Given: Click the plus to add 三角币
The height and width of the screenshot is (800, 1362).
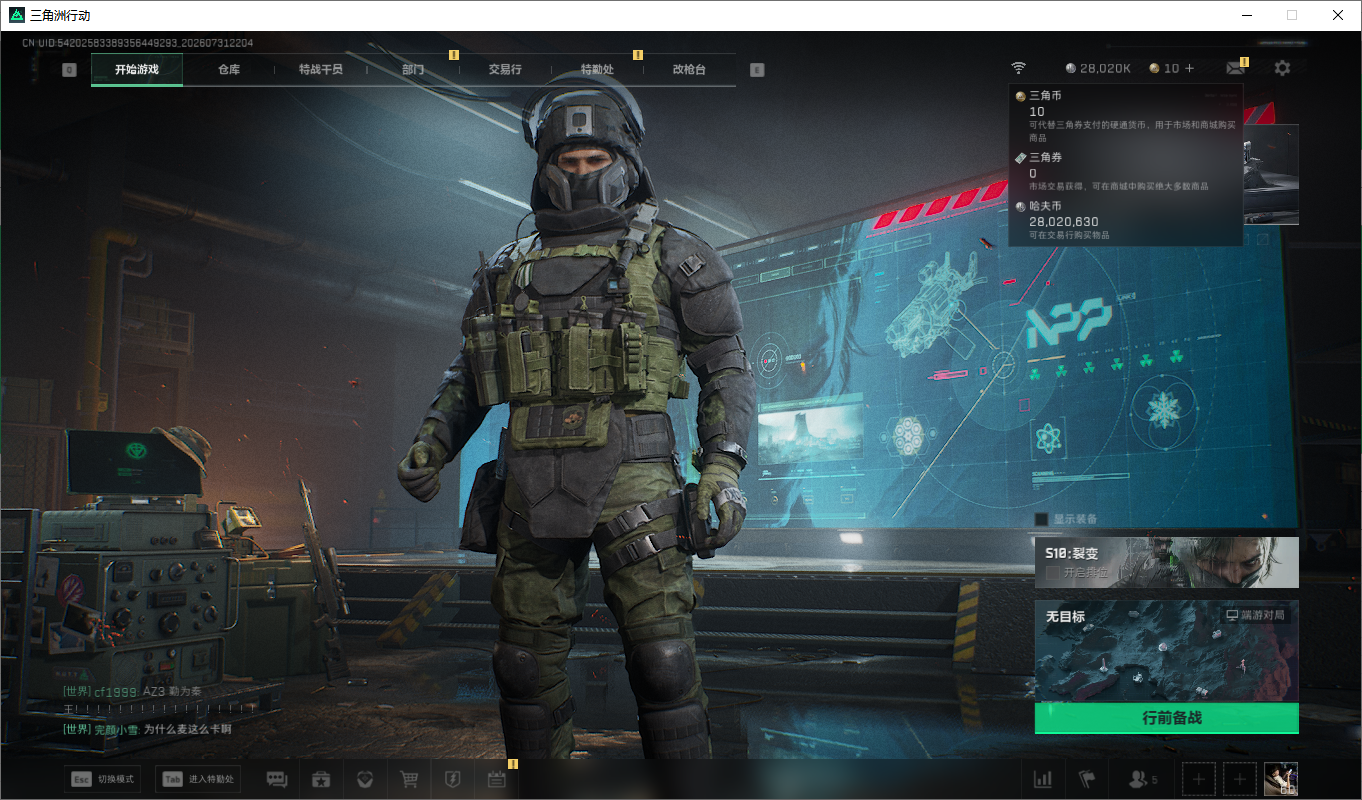Looking at the screenshot, I should pos(1189,68).
